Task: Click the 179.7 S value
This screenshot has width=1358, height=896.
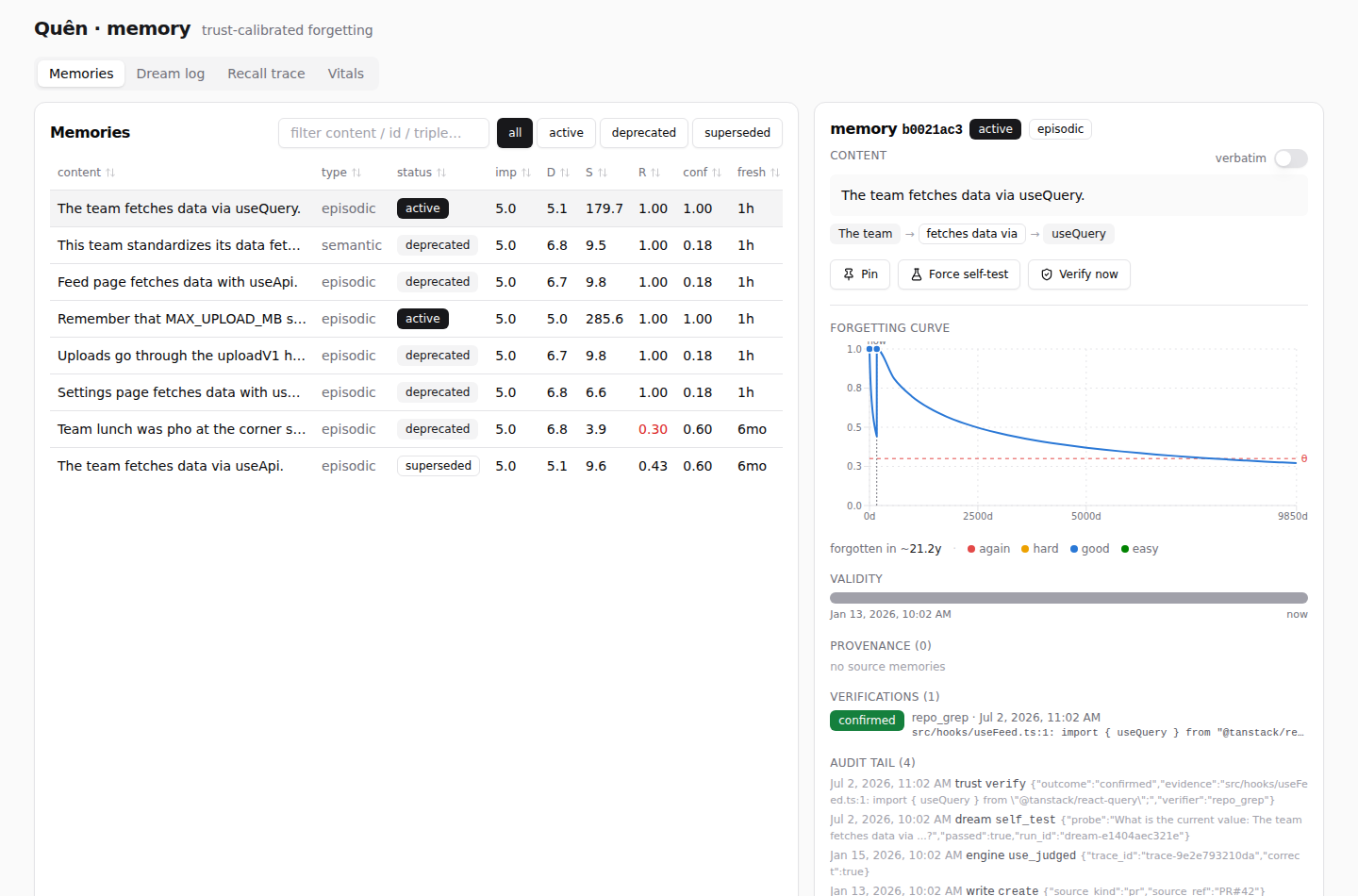Action: [604, 208]
